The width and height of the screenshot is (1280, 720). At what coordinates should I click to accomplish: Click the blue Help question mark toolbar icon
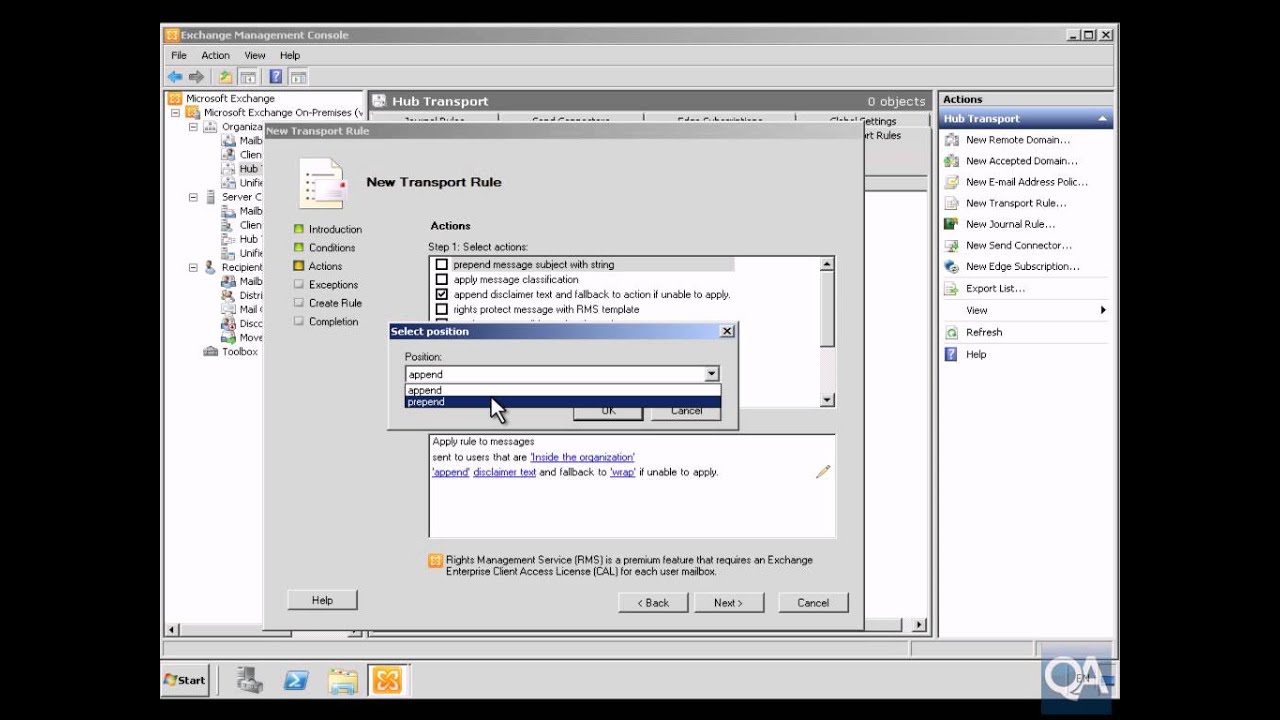click(276, 77)
